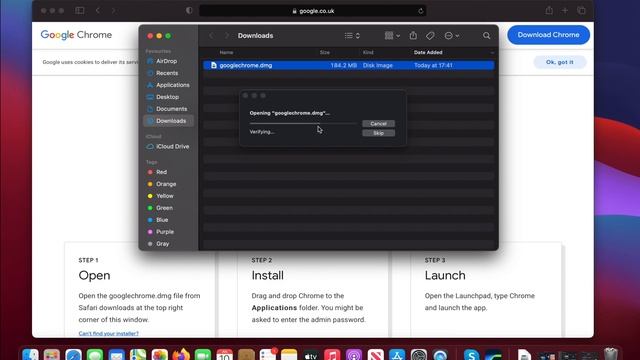Open Firefox from the Dock
This screenshot has height=360, width=640.
(181, 355)
